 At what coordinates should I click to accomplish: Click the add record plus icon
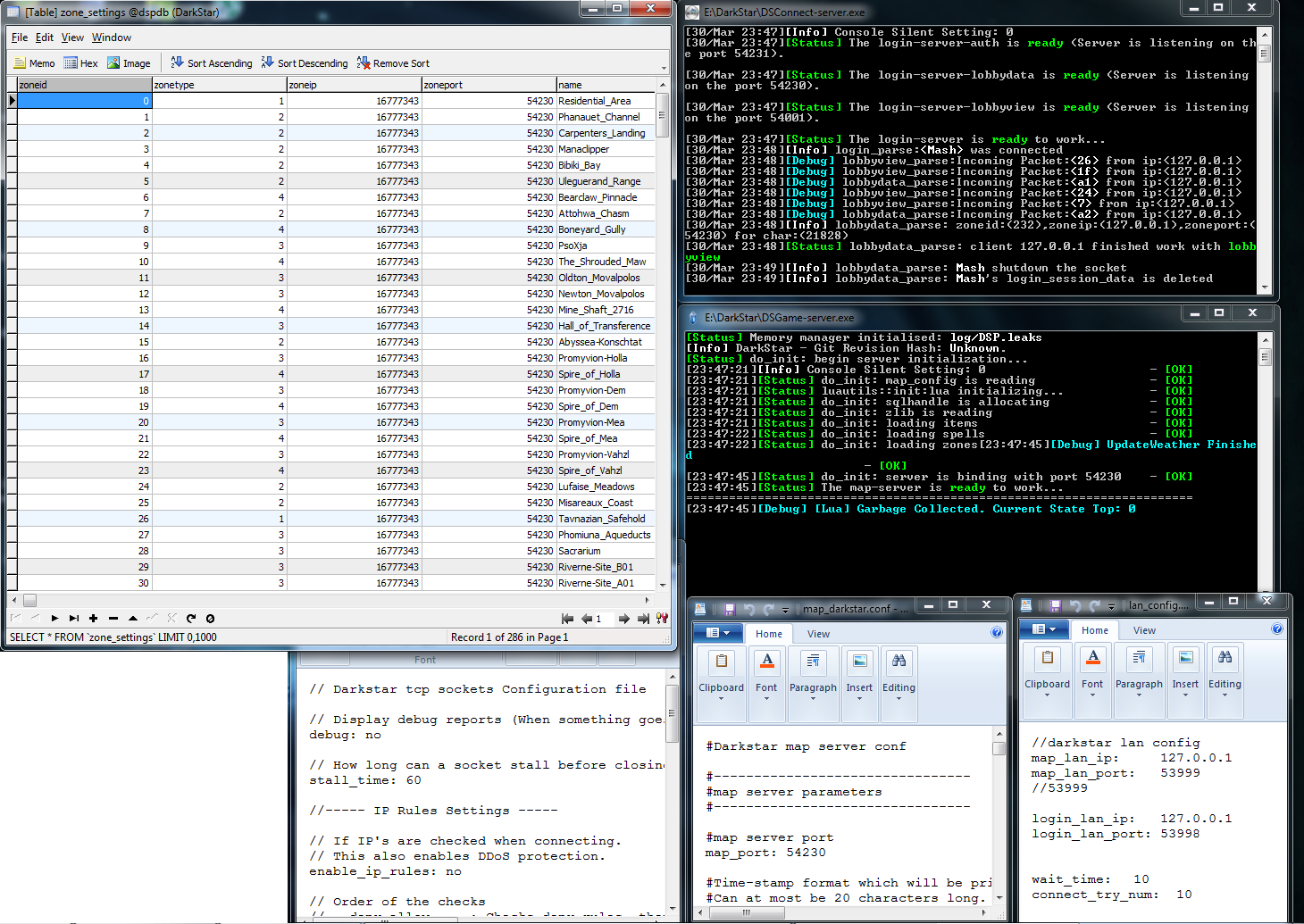93,618
